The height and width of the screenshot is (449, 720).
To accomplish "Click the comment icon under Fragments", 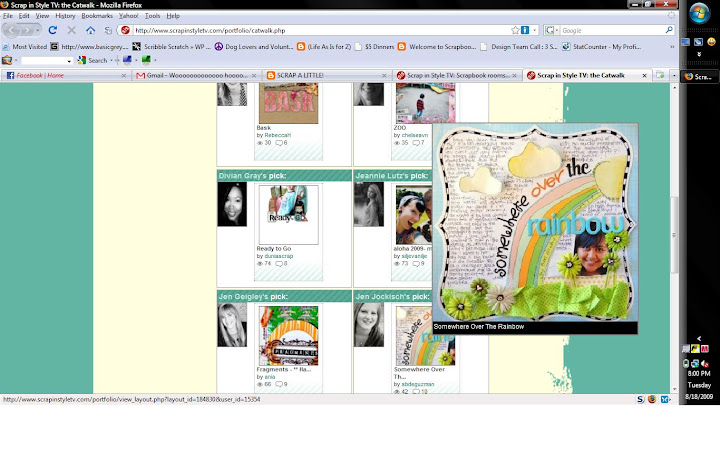I will click(x=279, y=384).
